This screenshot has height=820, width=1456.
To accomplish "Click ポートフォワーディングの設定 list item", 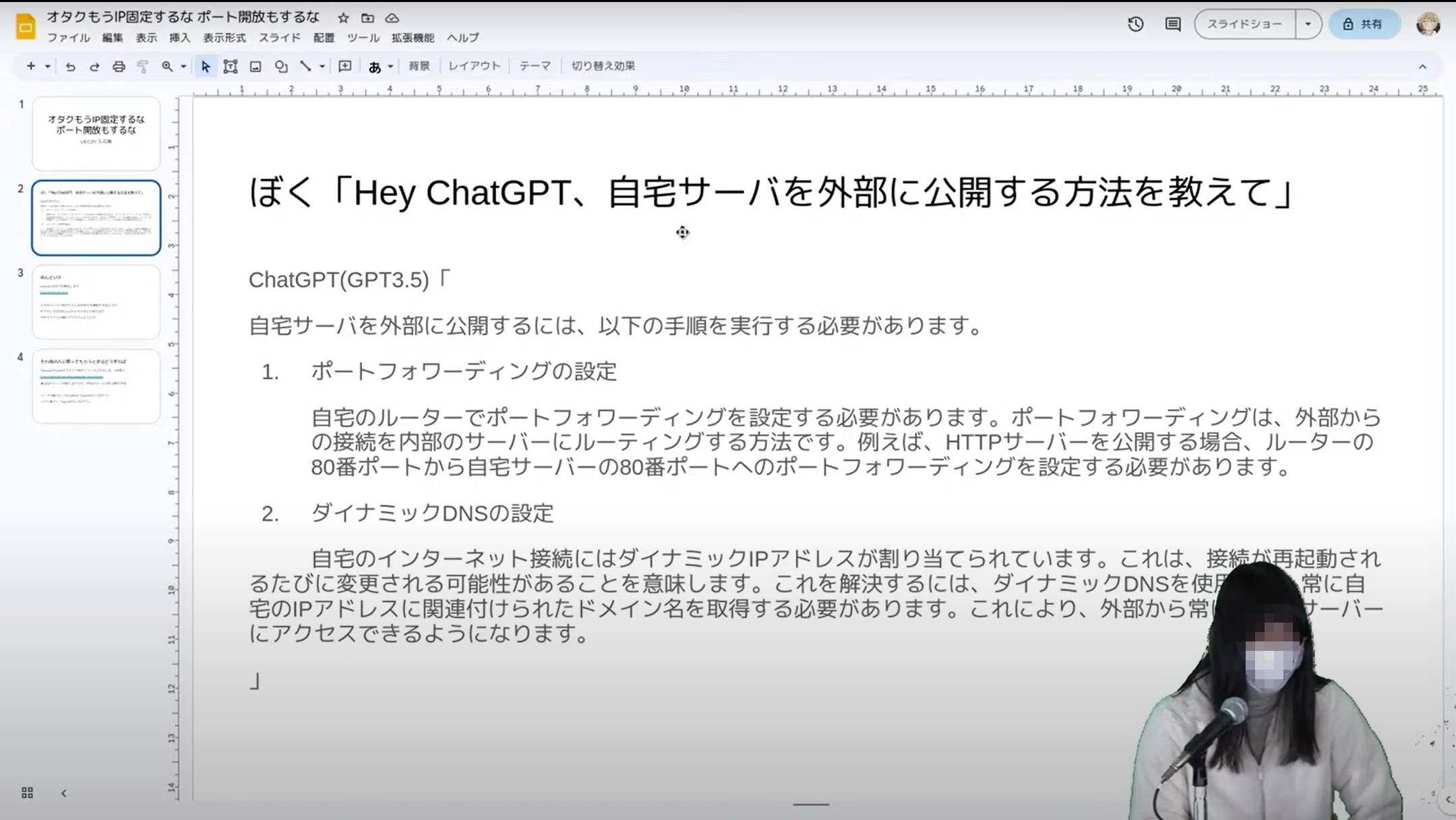I will pyautogui.click(x=464, y=371).
